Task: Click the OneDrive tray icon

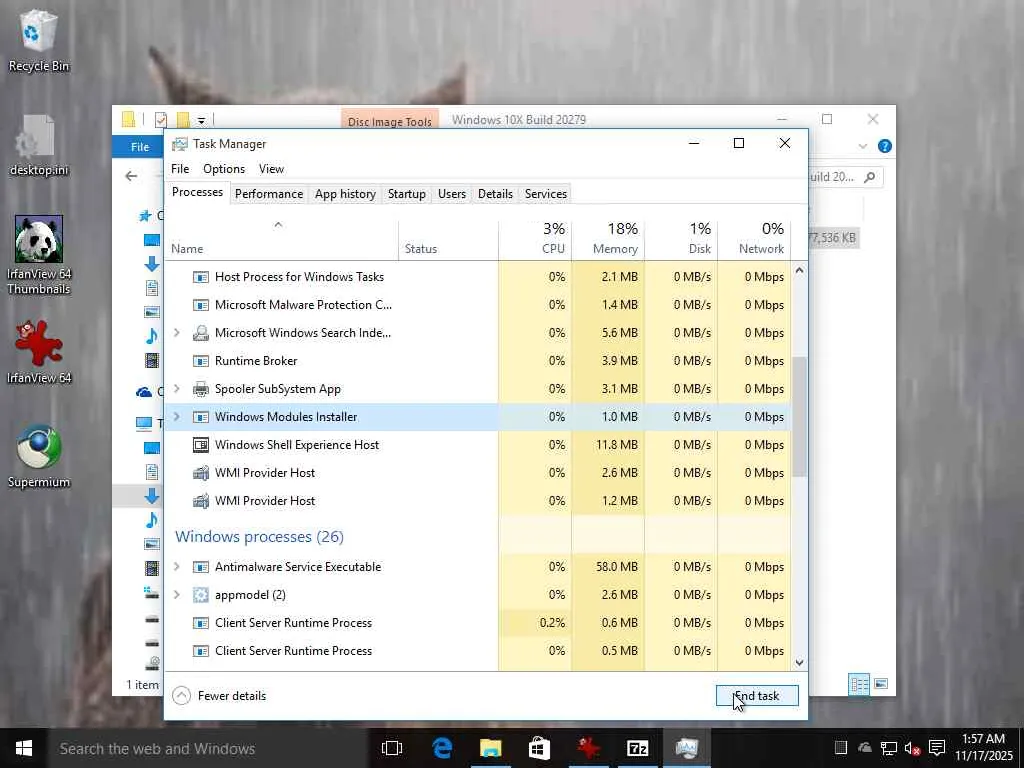Action: pyautogui.click(x=865, y=748)
